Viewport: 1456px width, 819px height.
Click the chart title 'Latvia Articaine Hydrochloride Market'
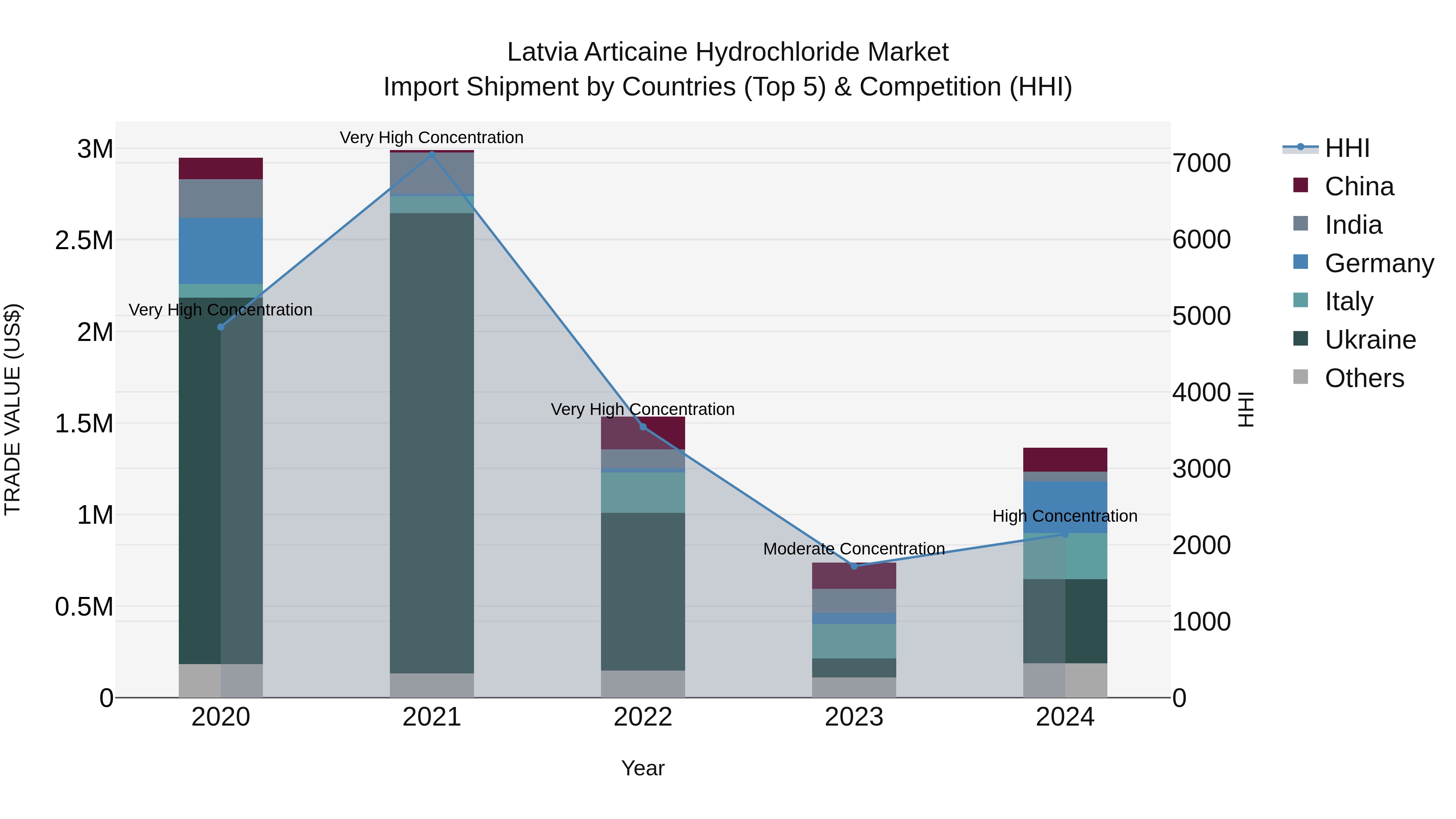click(x=728, y=52)
